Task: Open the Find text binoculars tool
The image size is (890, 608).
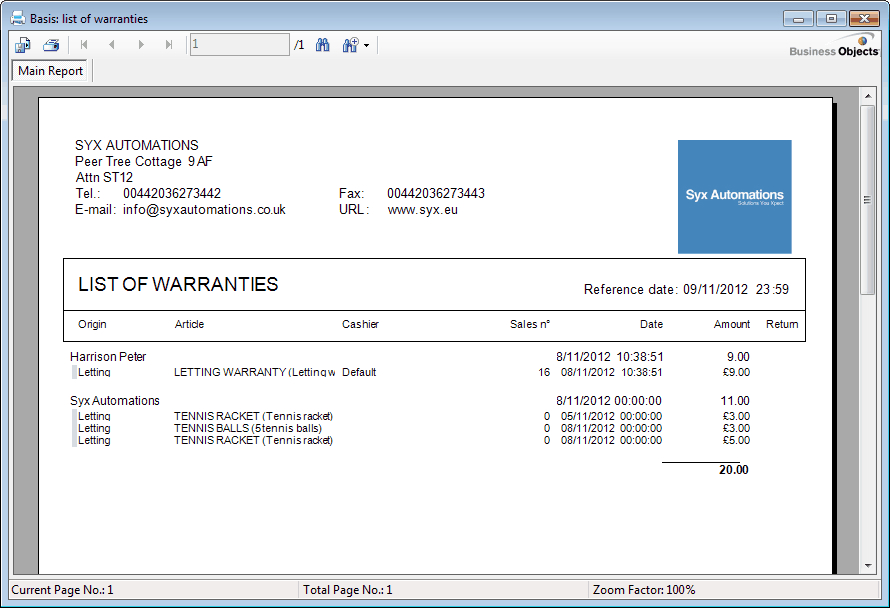Action: point(323,45)
